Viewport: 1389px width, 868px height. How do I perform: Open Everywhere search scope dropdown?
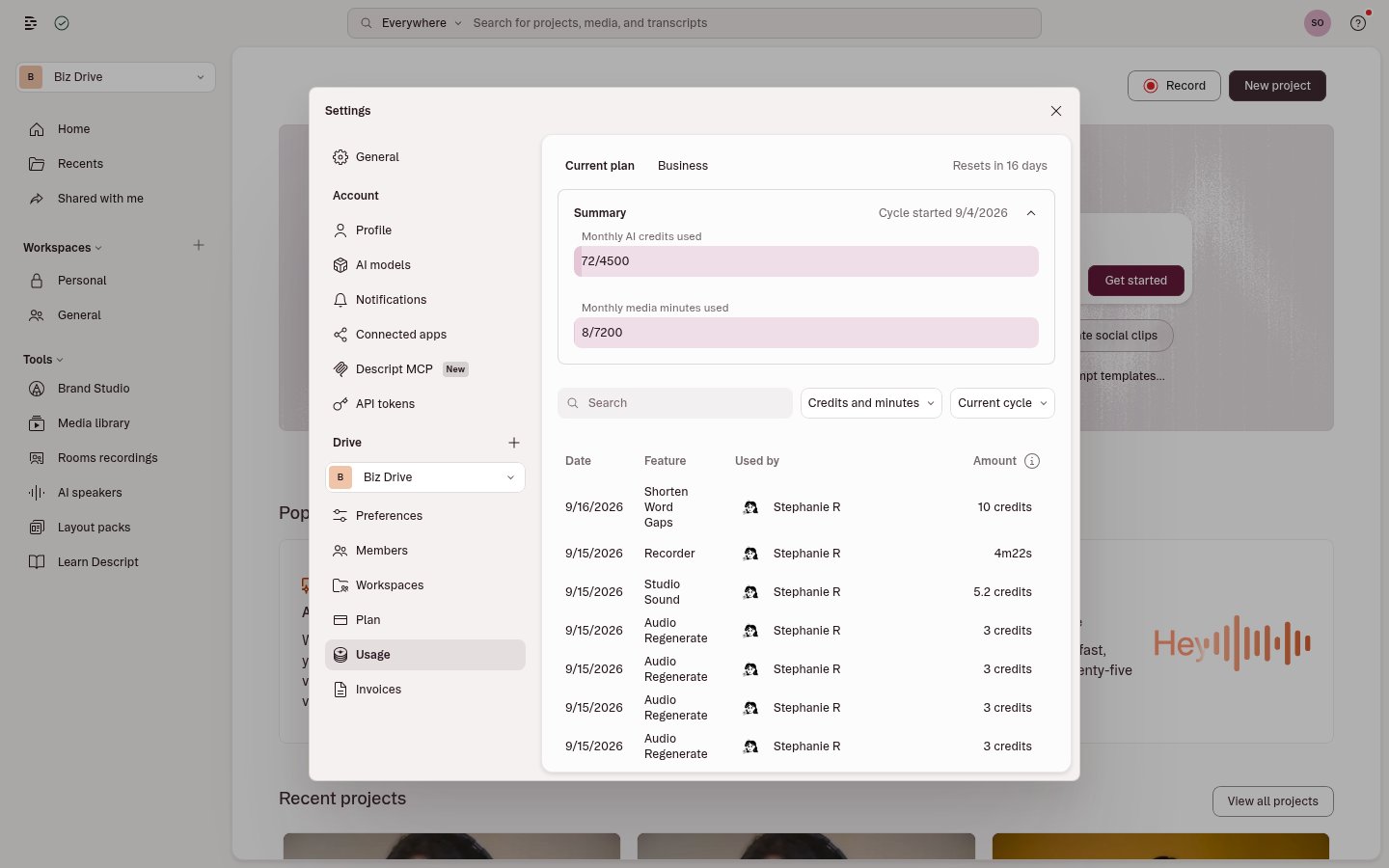(422, 23)
